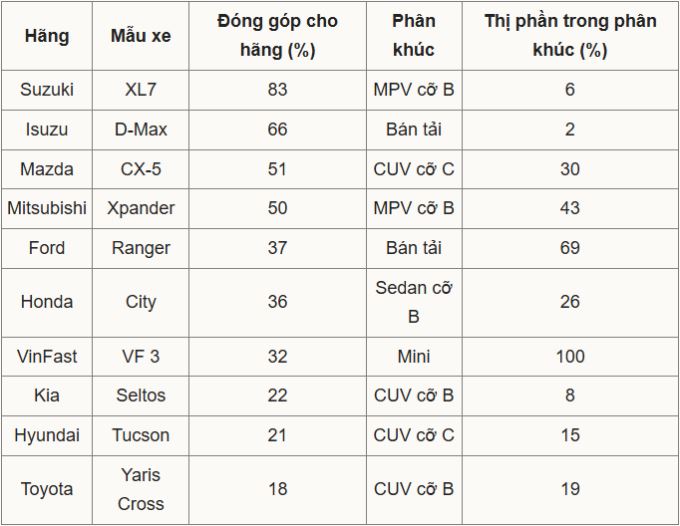Select the Suzuki brand cell
This screenshot has width=680, height=526.
click(46, 90)
